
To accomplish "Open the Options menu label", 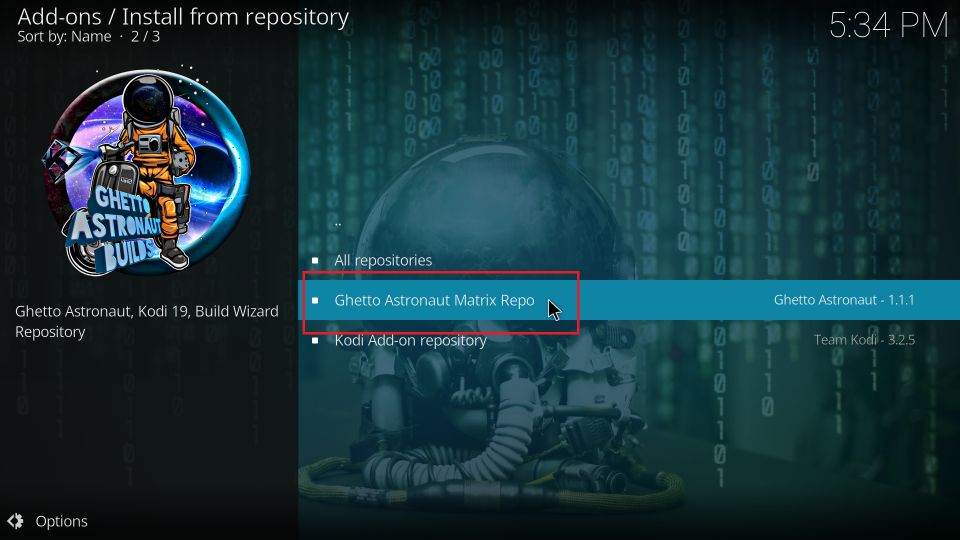I will [x=61, y=521].
